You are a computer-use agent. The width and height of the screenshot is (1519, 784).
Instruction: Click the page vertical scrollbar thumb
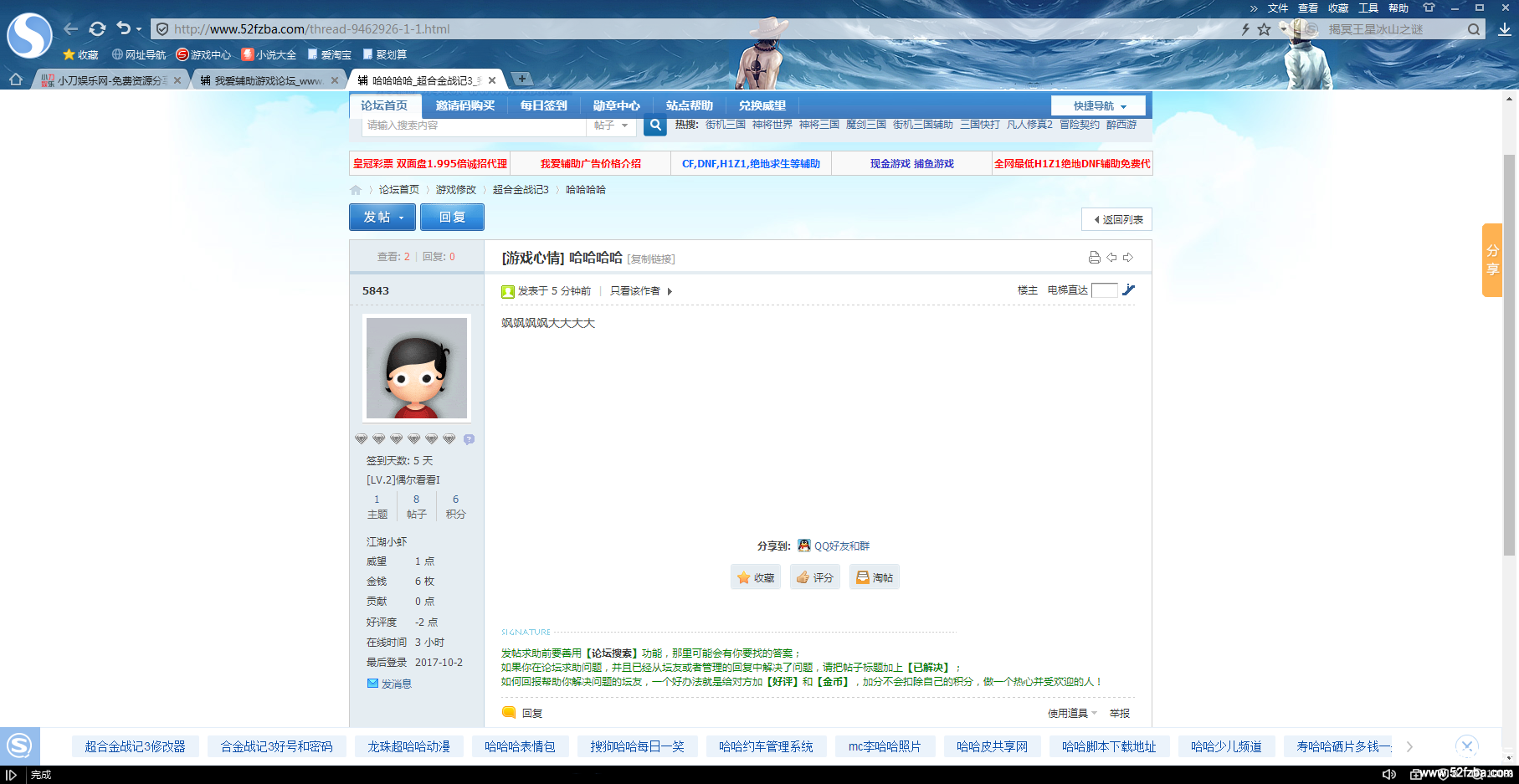1510,355
